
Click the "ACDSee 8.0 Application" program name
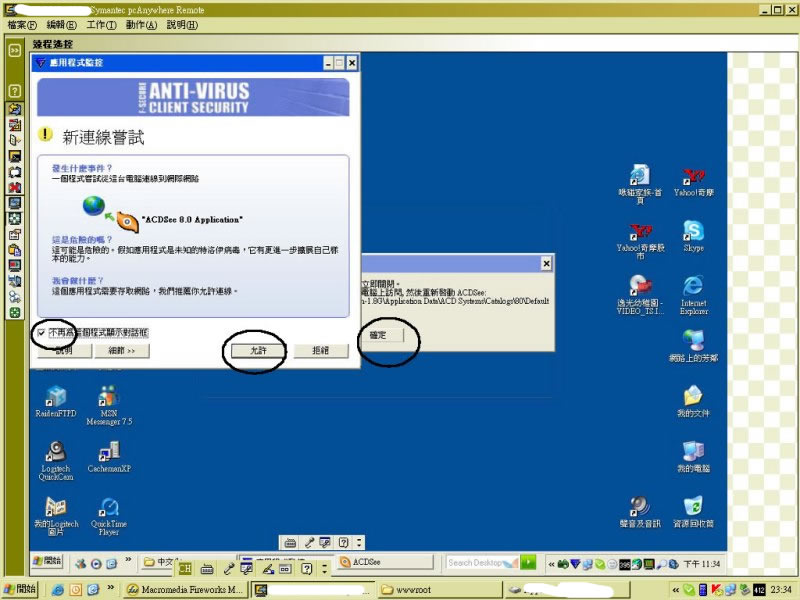coord(192,219)
